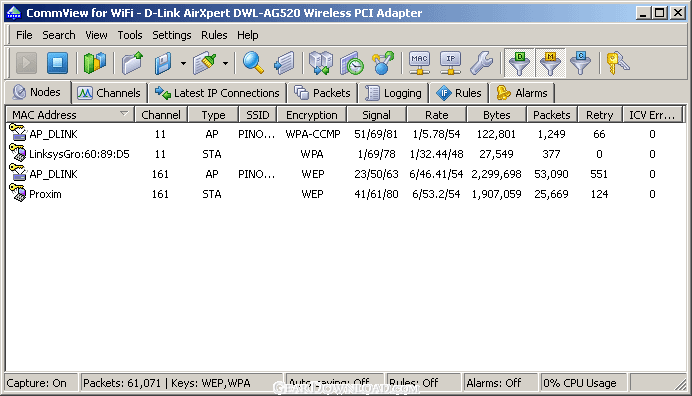Click the wrench settings icon

pos(481,63)
